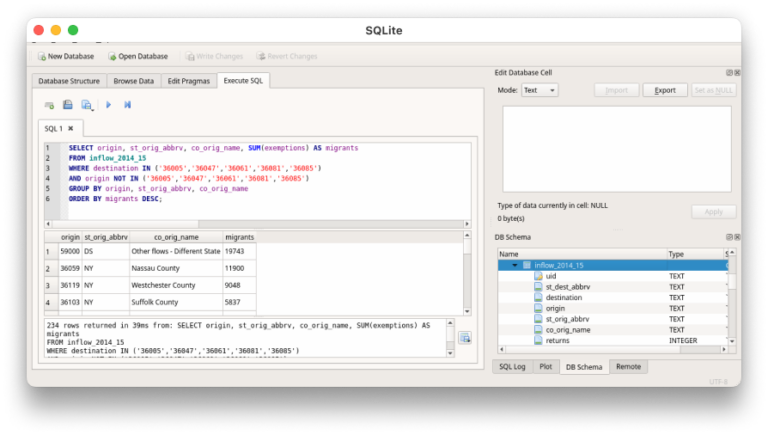
Task: Click the Write Changes toolbar icon
Action: (190, 57)
